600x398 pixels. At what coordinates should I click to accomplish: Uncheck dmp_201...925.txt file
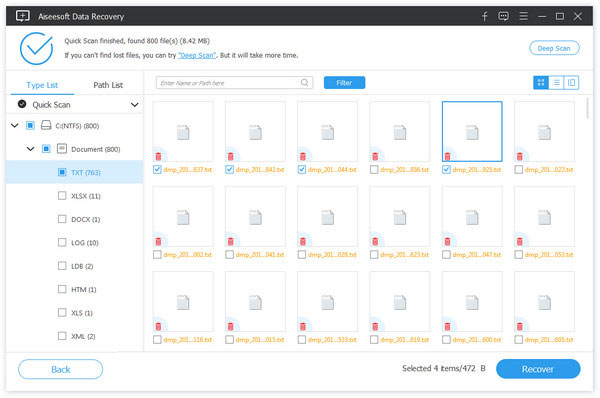(x=446, y=170)
